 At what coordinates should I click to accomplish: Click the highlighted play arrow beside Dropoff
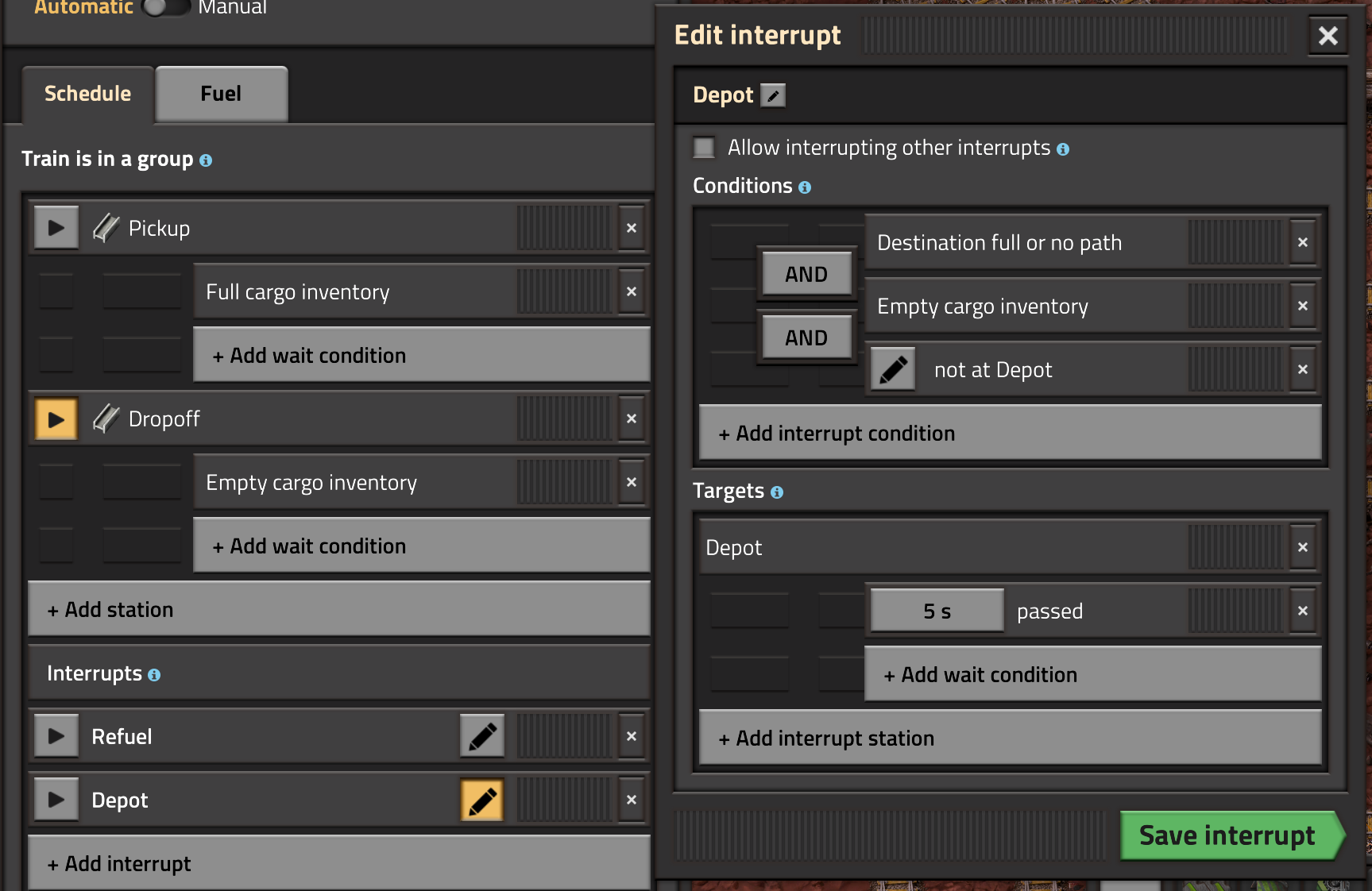56,419
